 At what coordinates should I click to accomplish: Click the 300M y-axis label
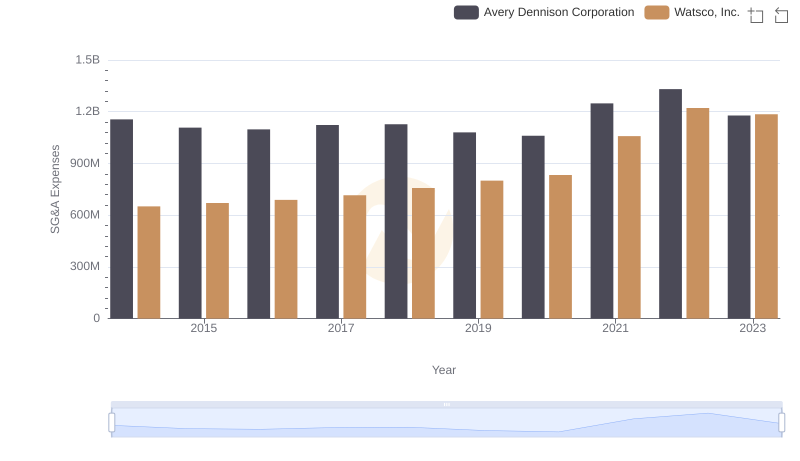coord(85,266)
